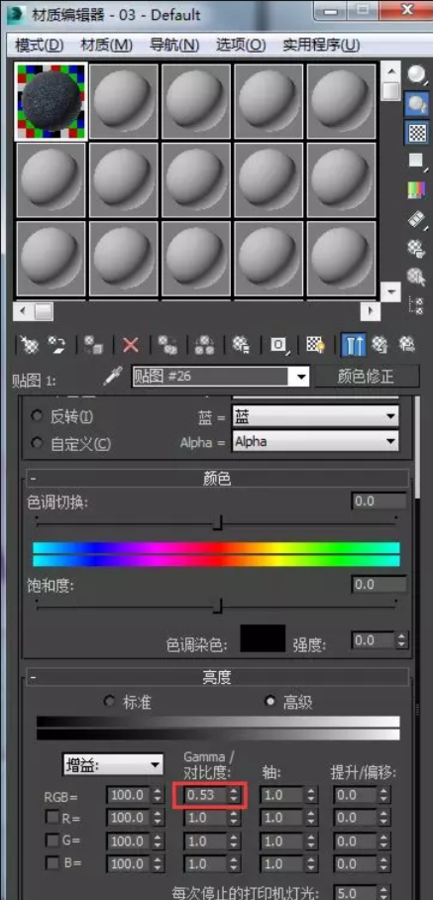This screenshot has width=433, height=900.
Task: Click the 色调切换 value field
Action: [x=379, y=501]
